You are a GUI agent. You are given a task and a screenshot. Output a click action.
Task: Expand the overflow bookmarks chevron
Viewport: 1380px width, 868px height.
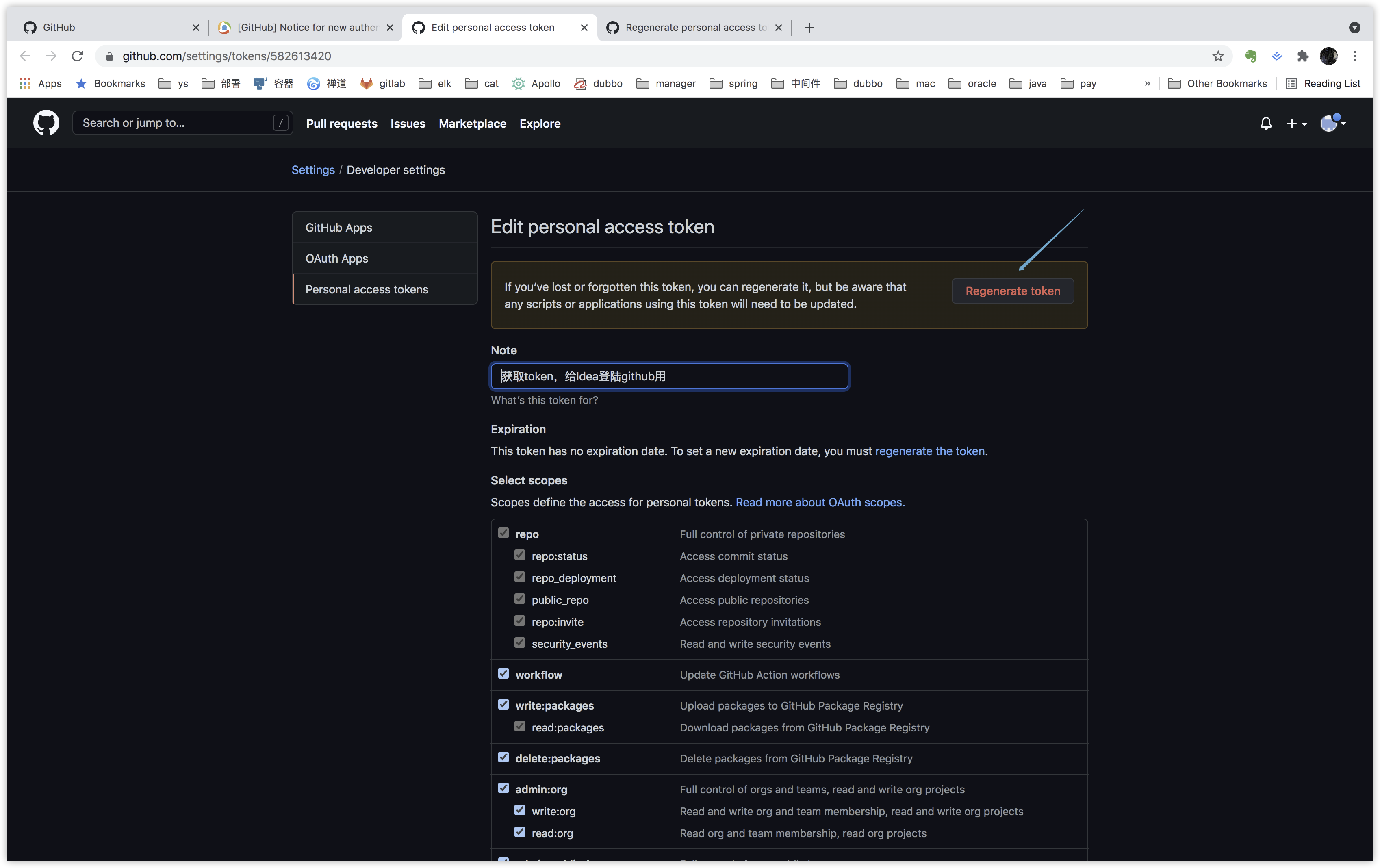tap(1147, 84)
